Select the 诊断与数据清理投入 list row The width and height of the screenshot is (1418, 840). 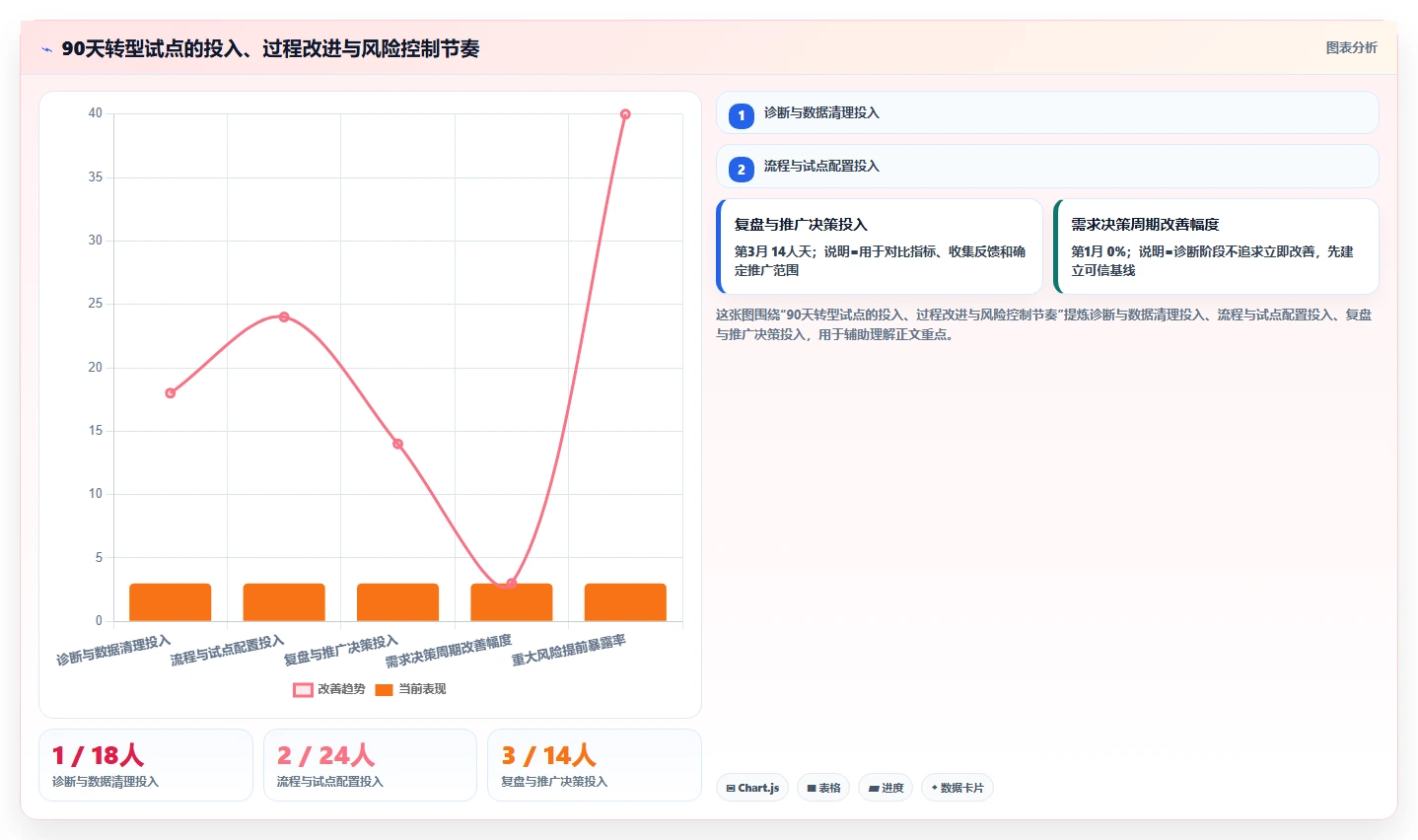pyautogui.click(x=1047, y=112)
